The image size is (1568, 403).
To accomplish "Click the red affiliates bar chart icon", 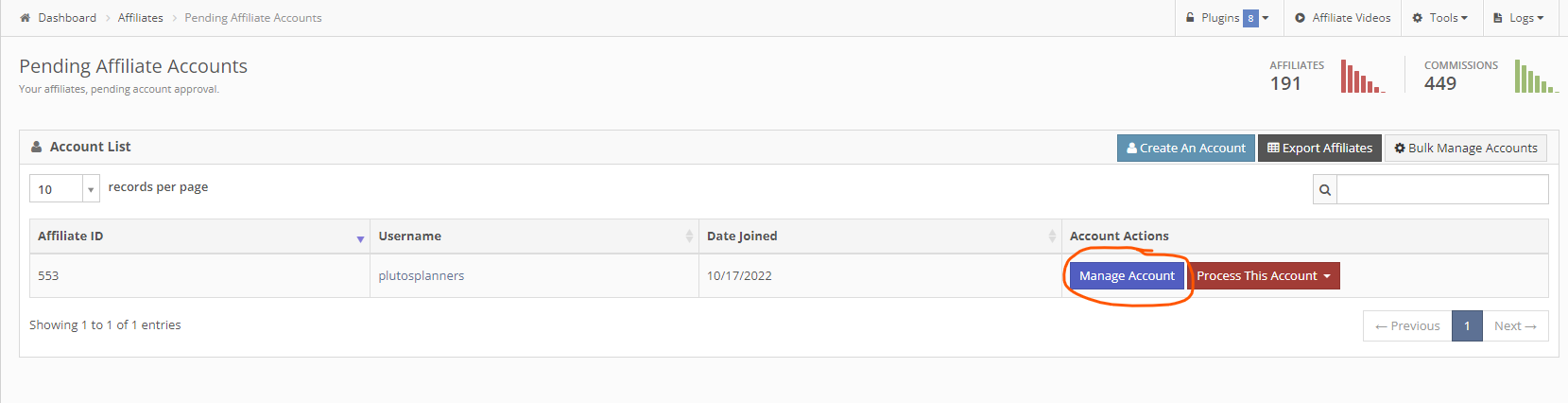I will coord(1363,77).
